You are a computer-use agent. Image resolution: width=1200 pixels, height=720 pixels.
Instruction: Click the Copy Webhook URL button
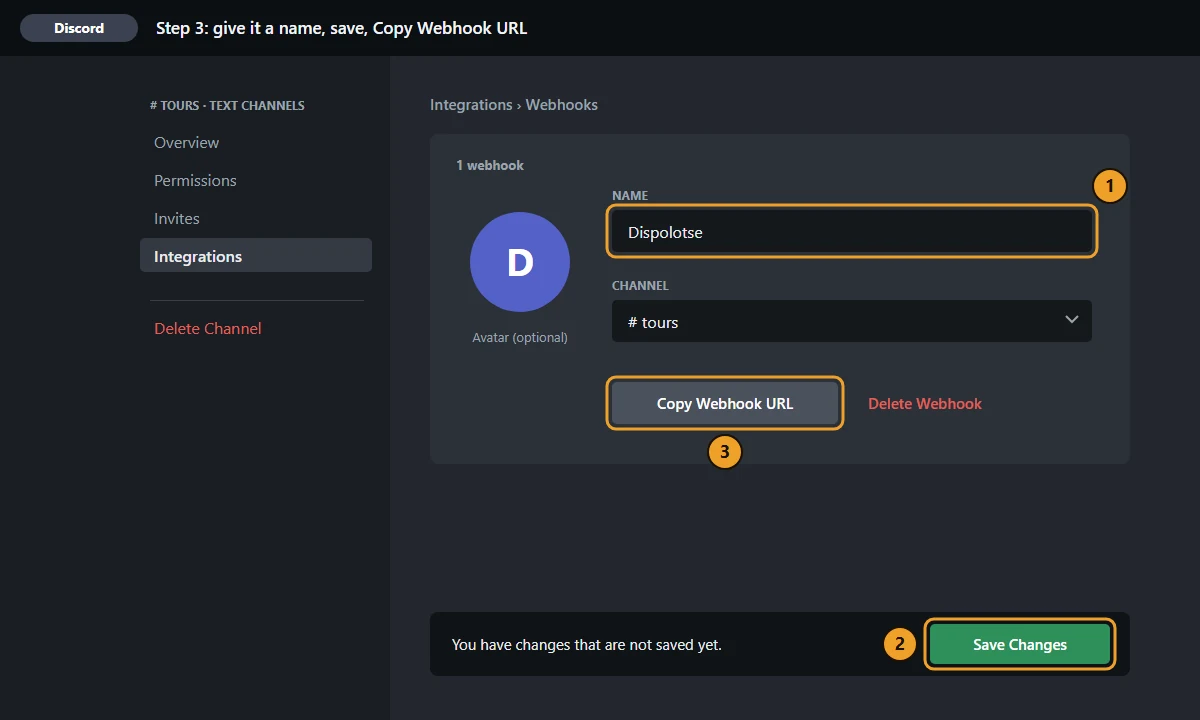pos(725,403)
